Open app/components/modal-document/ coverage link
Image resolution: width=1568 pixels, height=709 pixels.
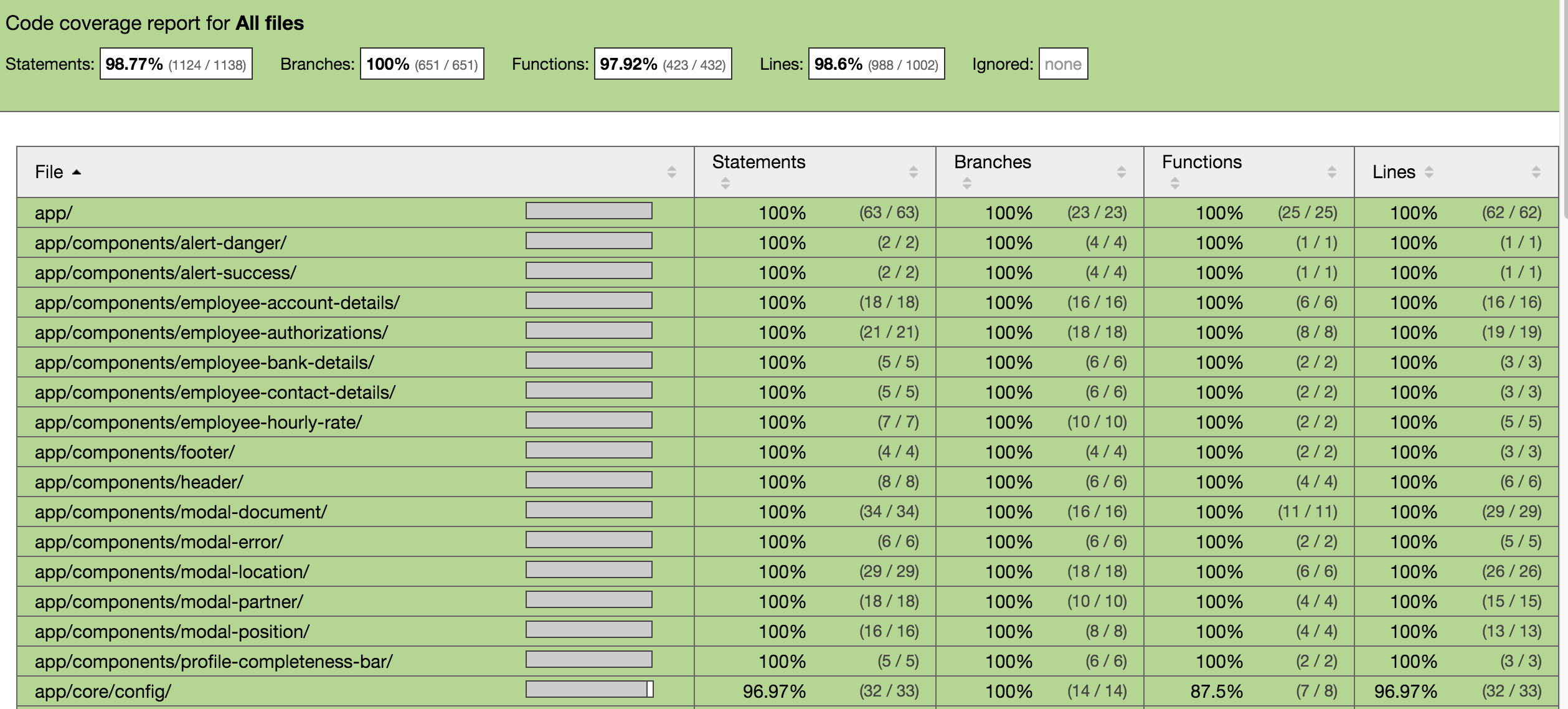181,512
